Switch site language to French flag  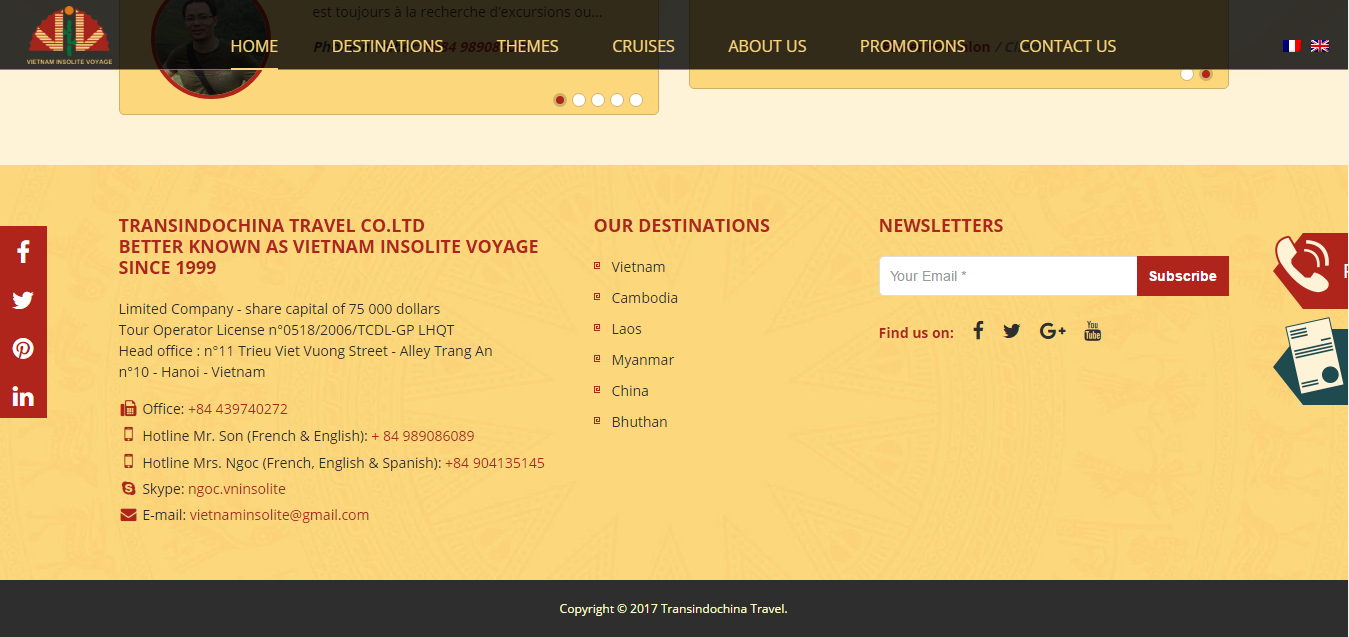(x=1292, y=46)
